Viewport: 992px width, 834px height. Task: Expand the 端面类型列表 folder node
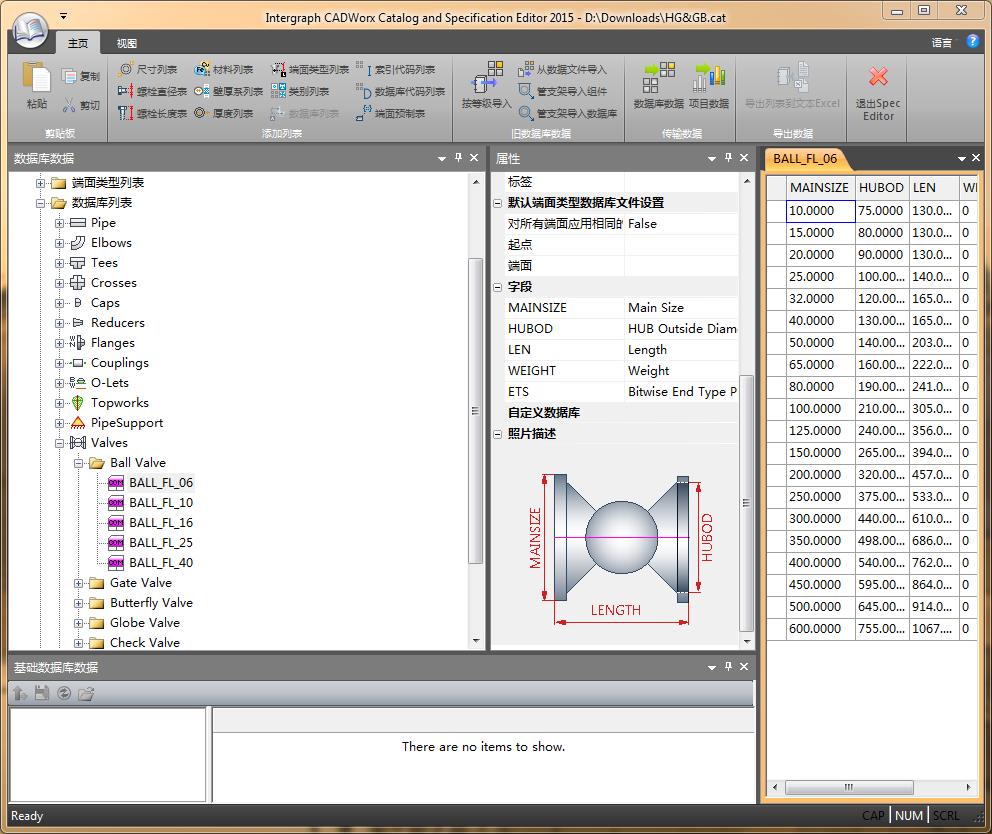[40, 183]
